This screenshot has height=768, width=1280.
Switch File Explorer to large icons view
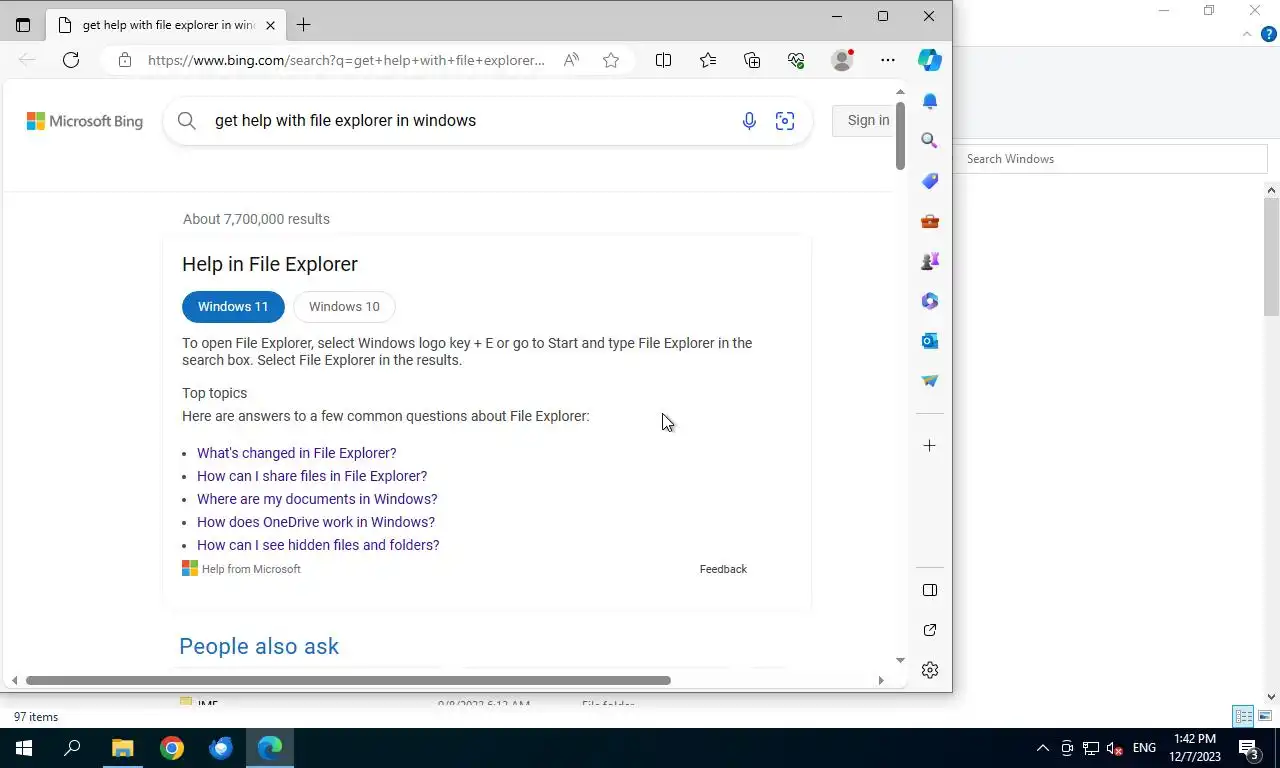(1265, 716)
